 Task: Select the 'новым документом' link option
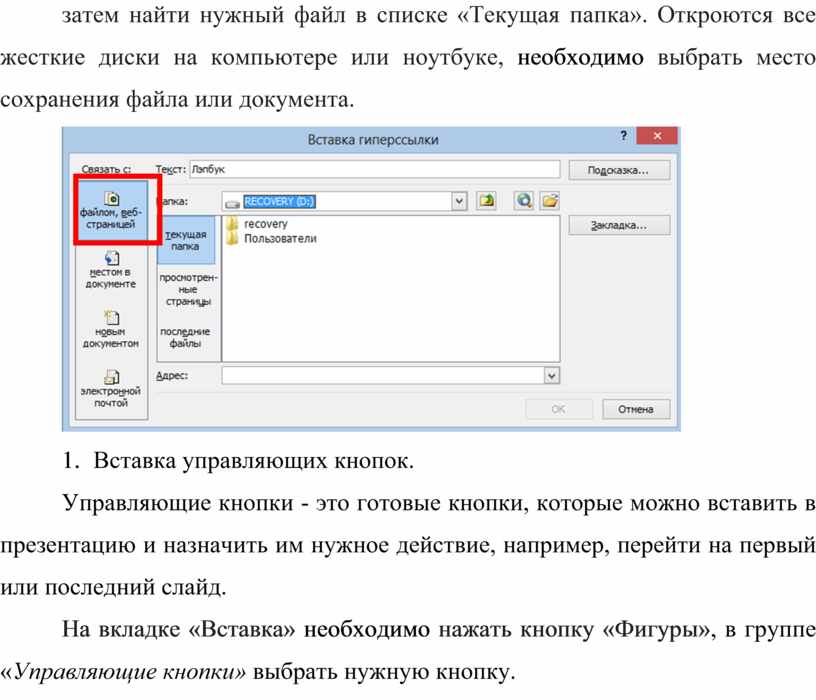pyautogui.click(x=110, y=330)
